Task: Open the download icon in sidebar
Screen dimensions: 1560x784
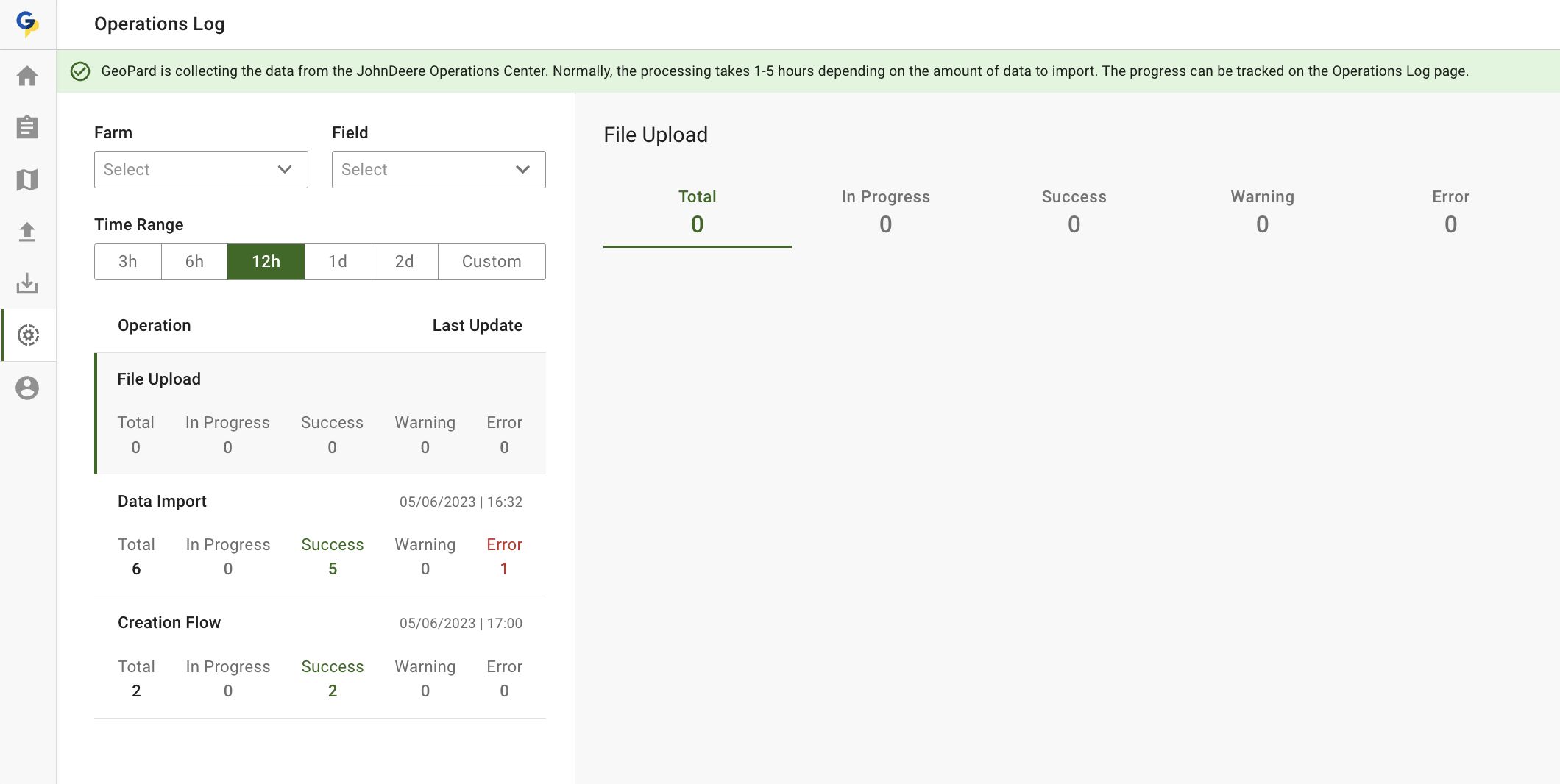Action: coord(27,283)
